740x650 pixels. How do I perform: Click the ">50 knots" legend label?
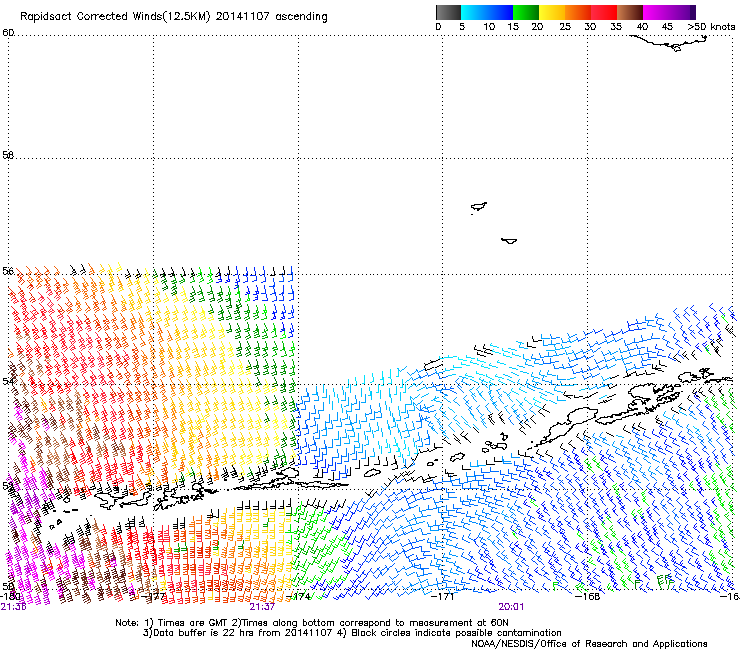(712, 27)
